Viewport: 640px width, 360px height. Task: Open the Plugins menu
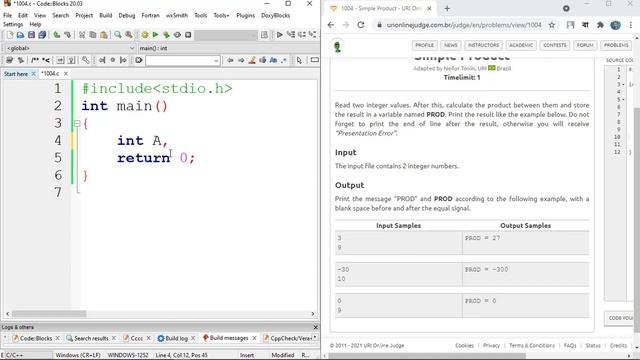click(245, 16)
